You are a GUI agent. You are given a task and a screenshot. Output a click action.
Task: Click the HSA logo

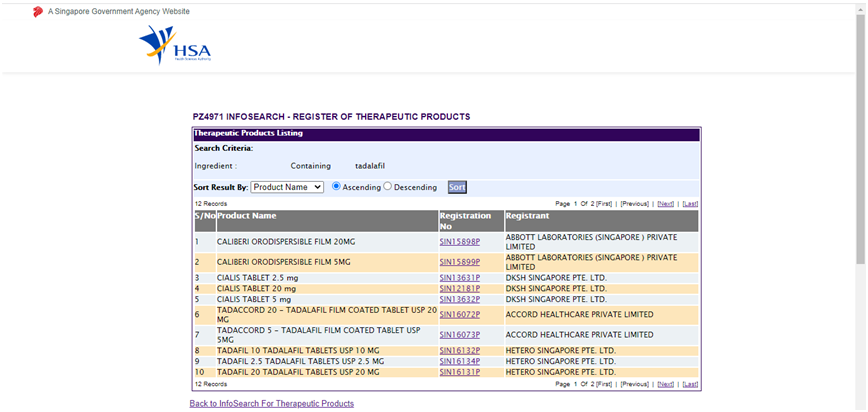tap(175, 45)
